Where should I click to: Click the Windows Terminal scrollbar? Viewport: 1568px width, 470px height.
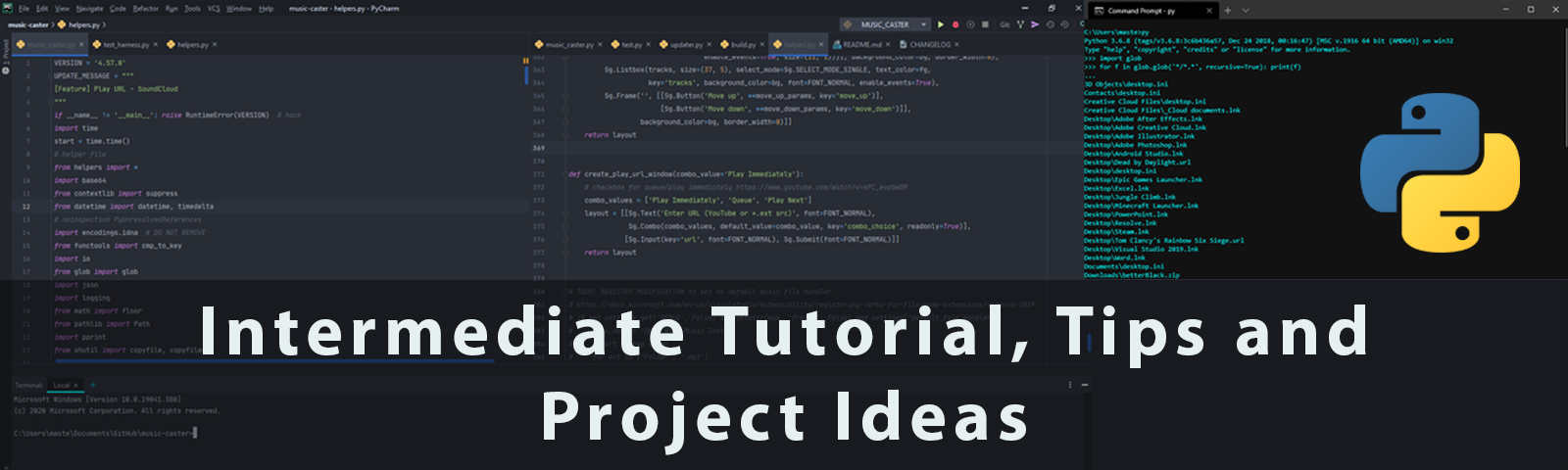[x=1564, y=88]
